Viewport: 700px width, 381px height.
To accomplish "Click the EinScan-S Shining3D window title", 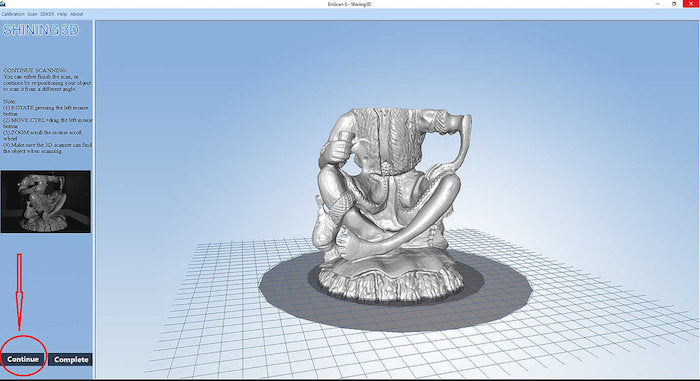I will pyautogui.click(x=349, y=4).
